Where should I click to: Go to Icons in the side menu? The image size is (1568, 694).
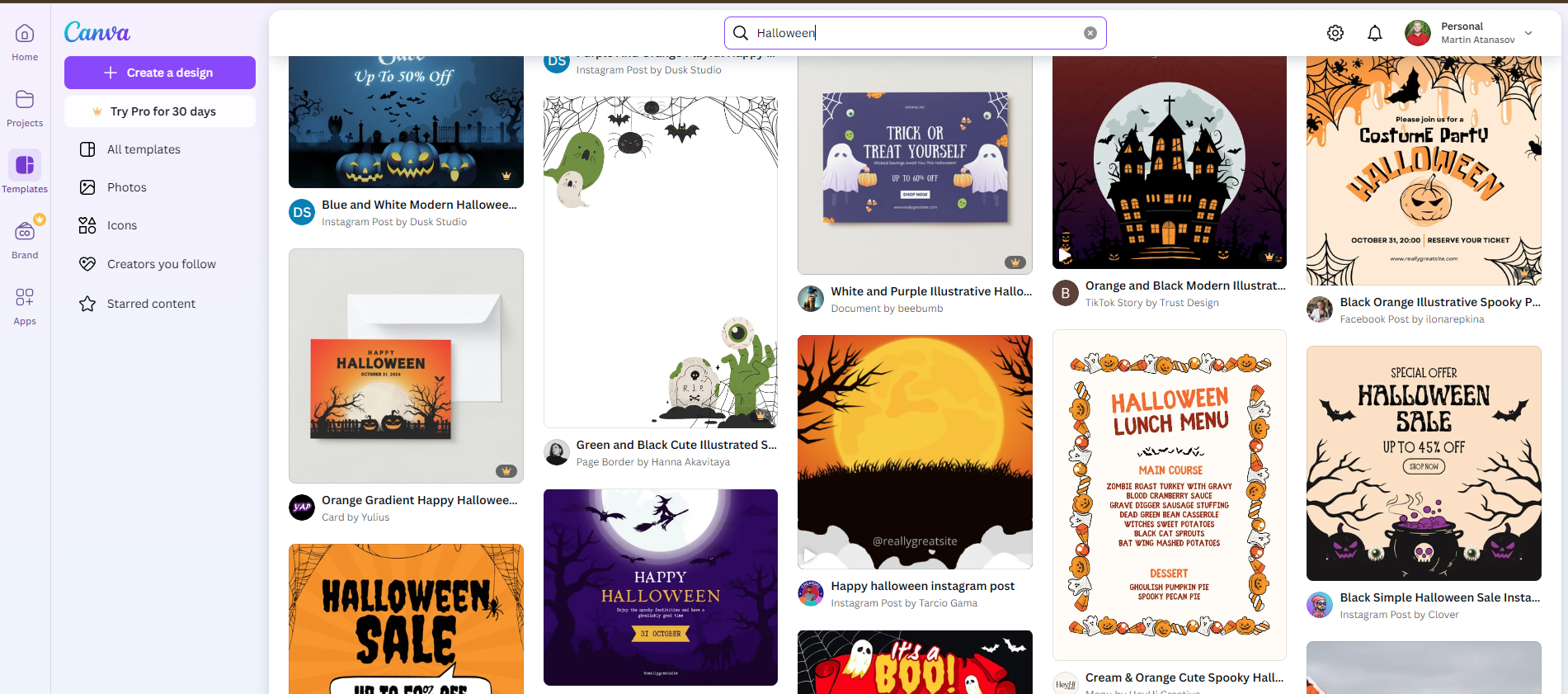(x=121, y=225)
